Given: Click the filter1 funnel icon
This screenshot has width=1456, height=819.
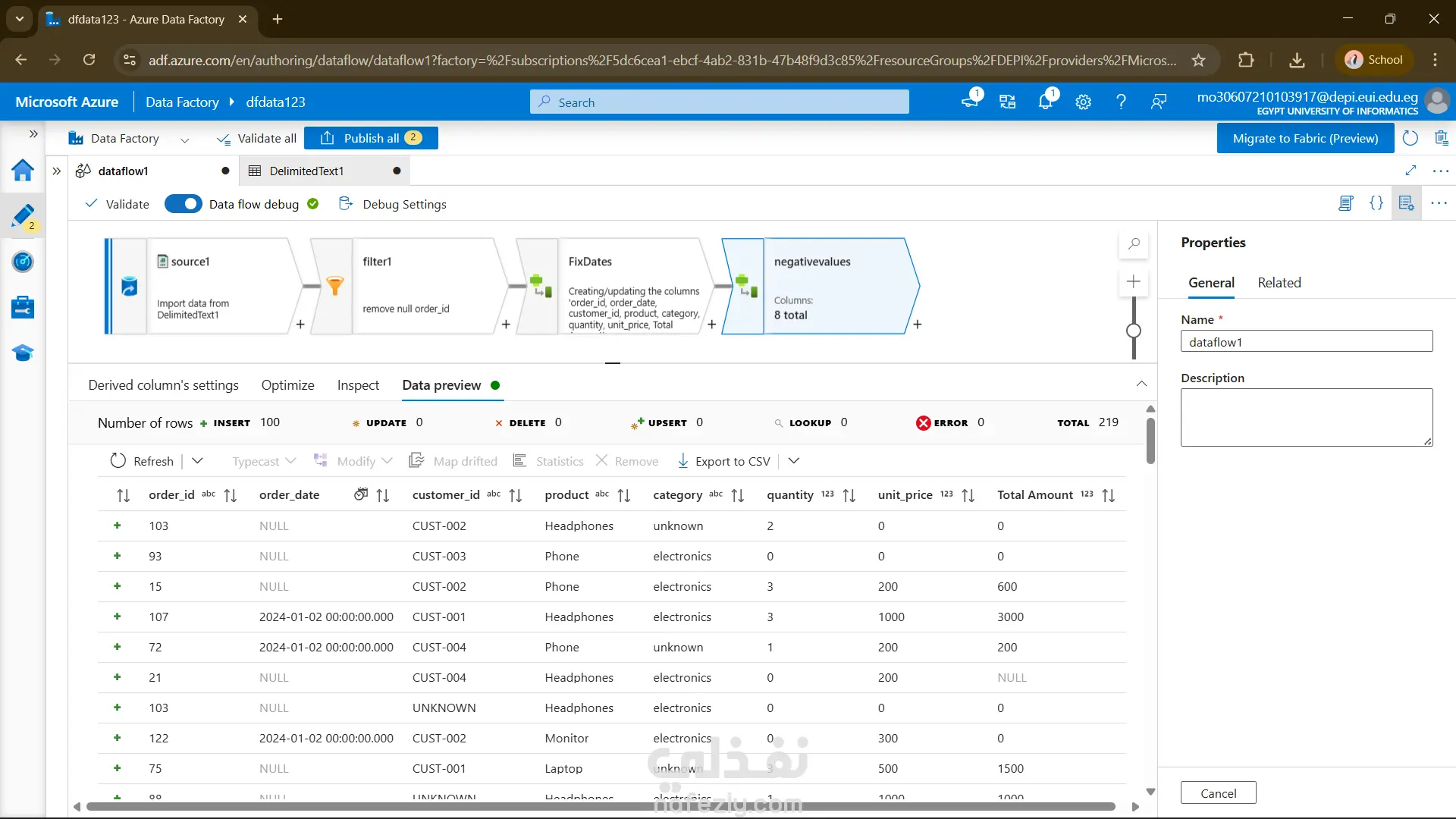Looking at the screenshot, I should [334, 286].
